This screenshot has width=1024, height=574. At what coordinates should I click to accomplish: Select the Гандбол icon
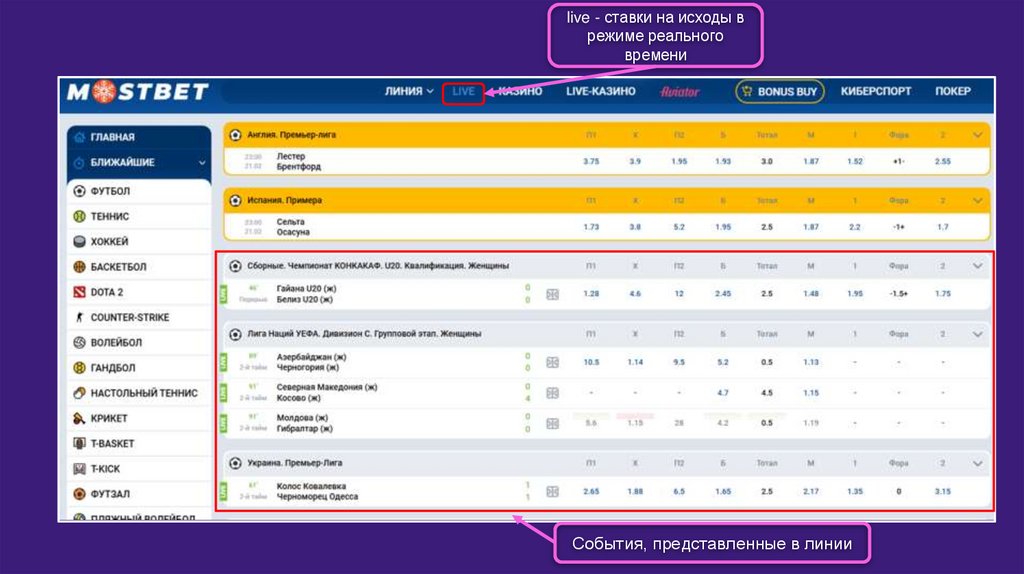[x=79, y=368]
